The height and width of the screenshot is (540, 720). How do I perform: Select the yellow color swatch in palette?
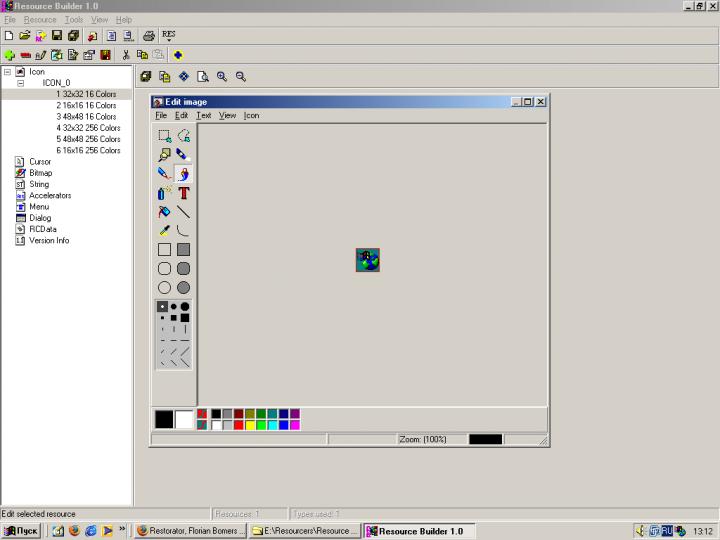(x=250, y=425)
